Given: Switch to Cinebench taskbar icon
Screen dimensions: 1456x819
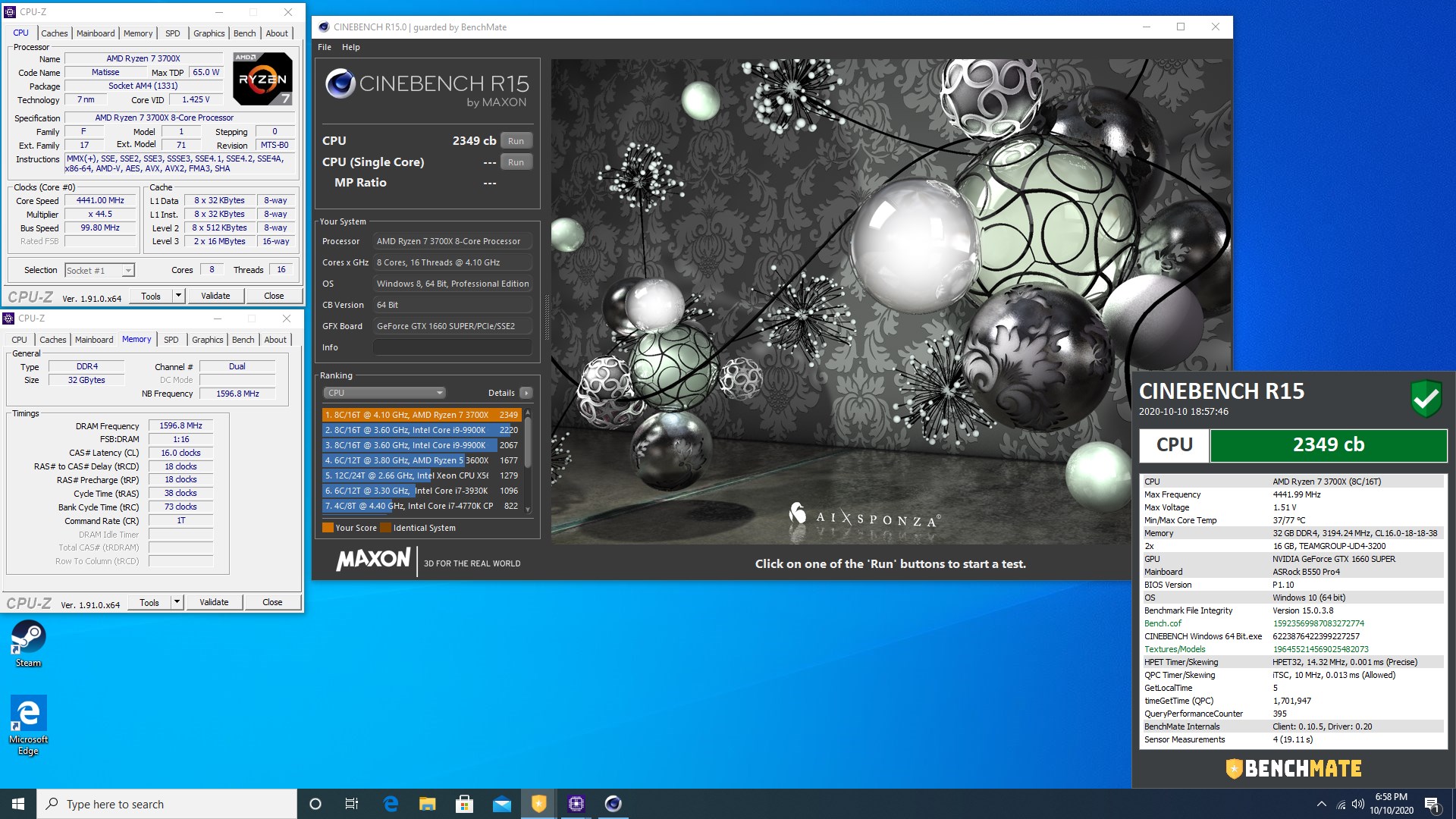Looking at the screenshot, I should tap(613, 804).
